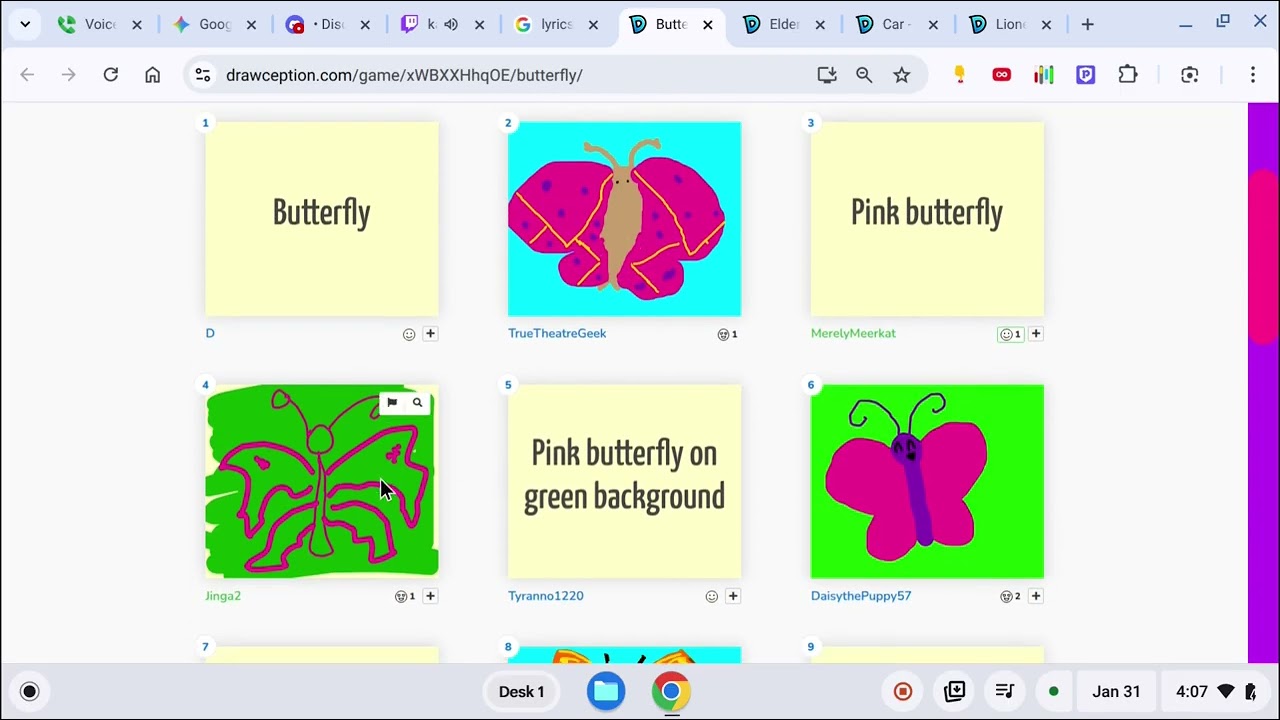This screenshot has height=720, width=1280.
Task: Mute audio on the Twitch tab
Action: [451, 24]
